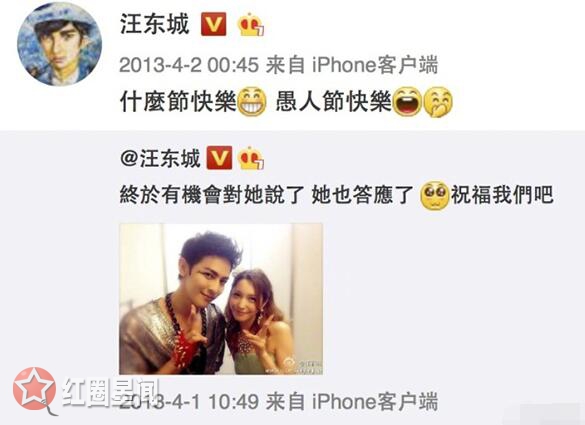Click the 2013-4-1 10:49 timestamp
The height and width of the screenshot is (425, 585).
[189, 401]
